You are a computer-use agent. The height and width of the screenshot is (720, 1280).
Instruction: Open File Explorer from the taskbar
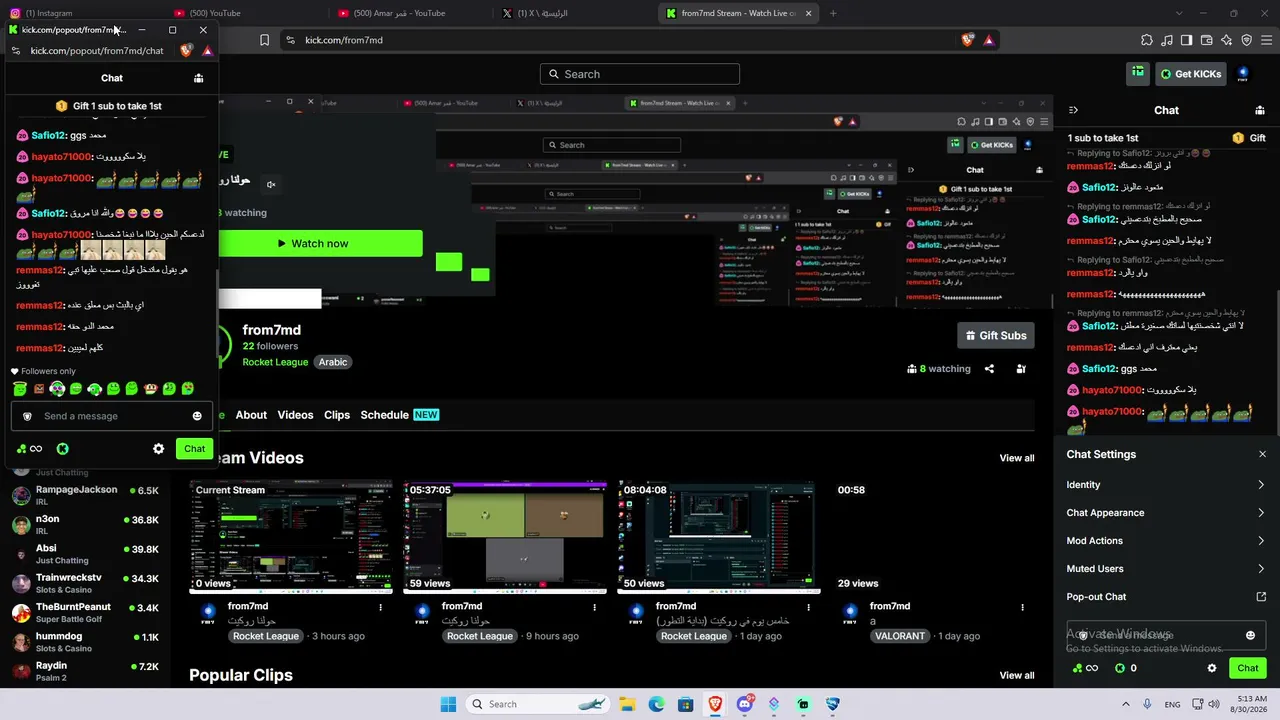pos(627,704)
